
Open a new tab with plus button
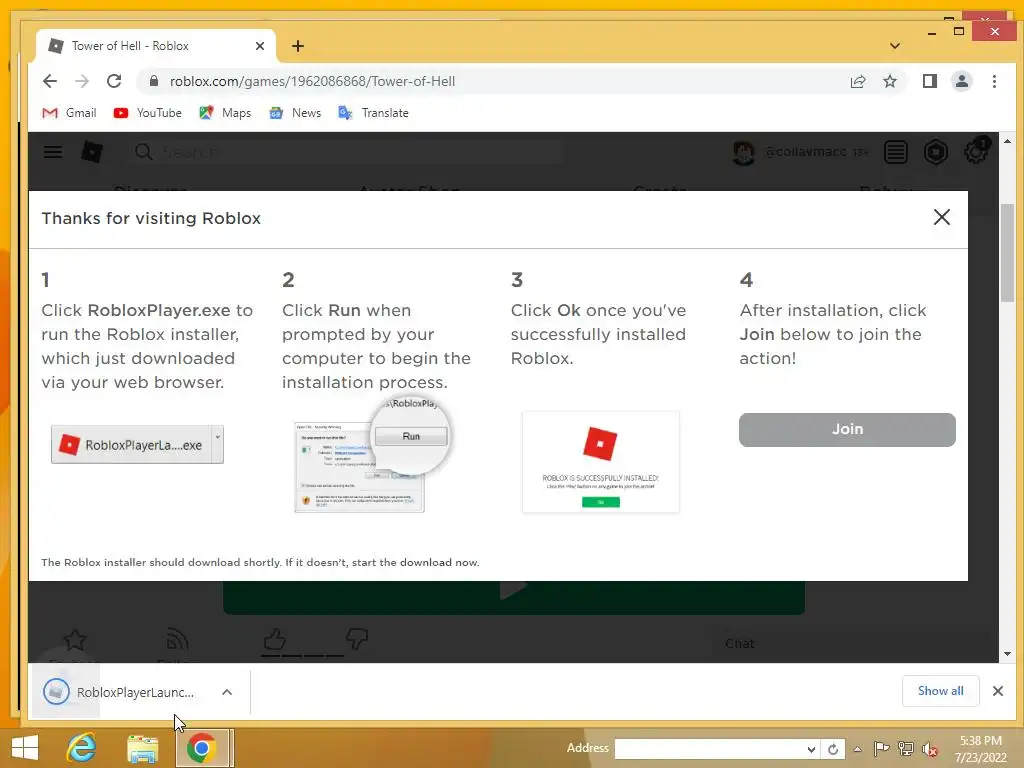tap(298, 46)
